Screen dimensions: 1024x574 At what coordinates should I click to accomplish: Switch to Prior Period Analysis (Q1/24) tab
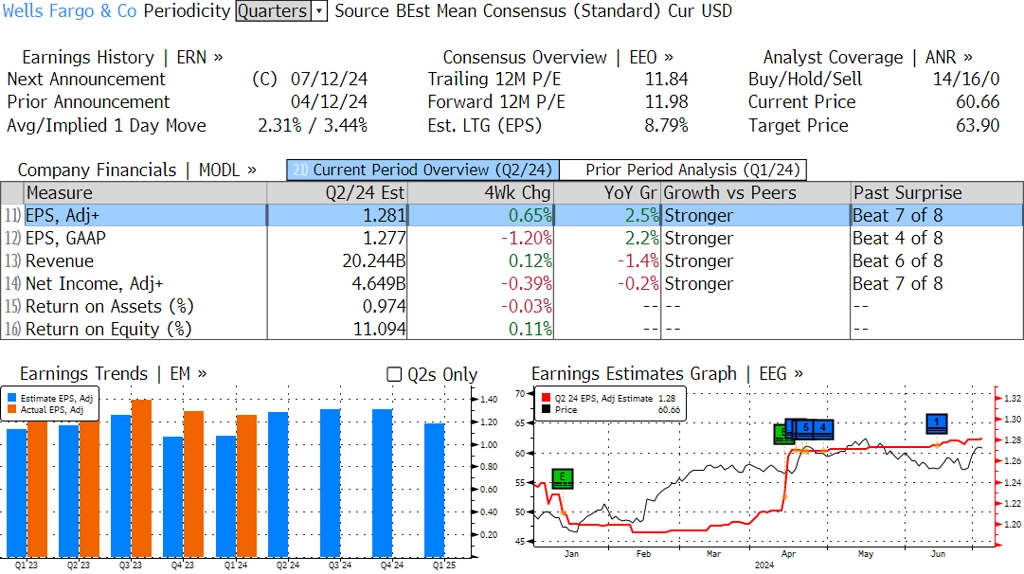click(682, 170)
